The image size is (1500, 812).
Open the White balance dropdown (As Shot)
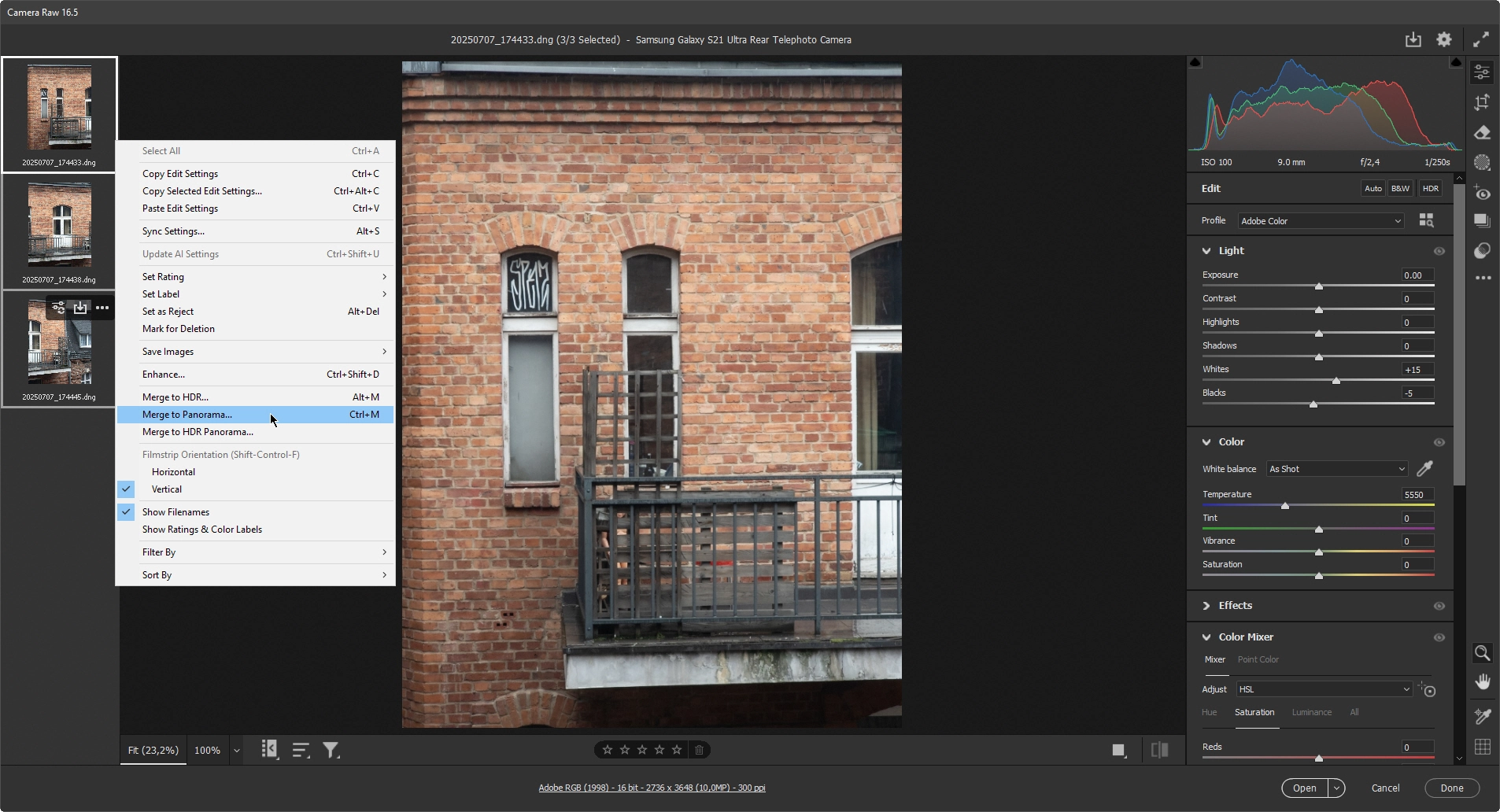tap(1336, 469)
